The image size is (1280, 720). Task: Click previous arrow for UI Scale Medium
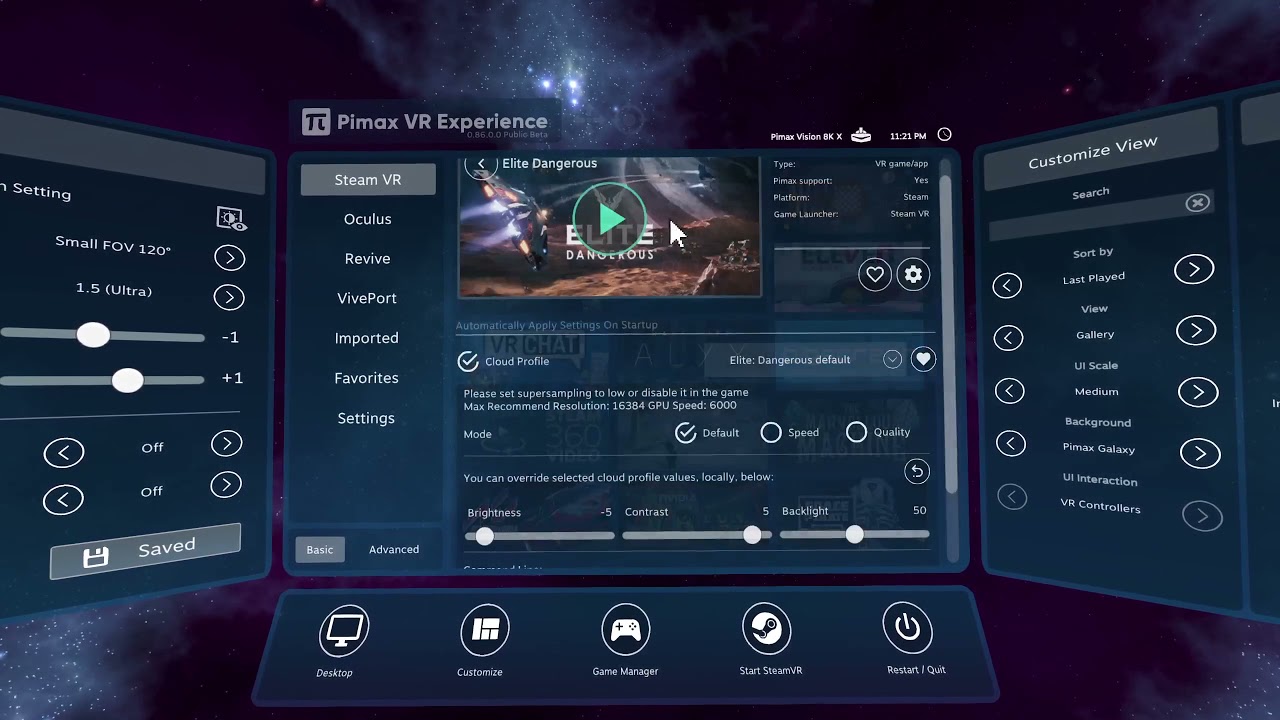tap(1009, 391)
